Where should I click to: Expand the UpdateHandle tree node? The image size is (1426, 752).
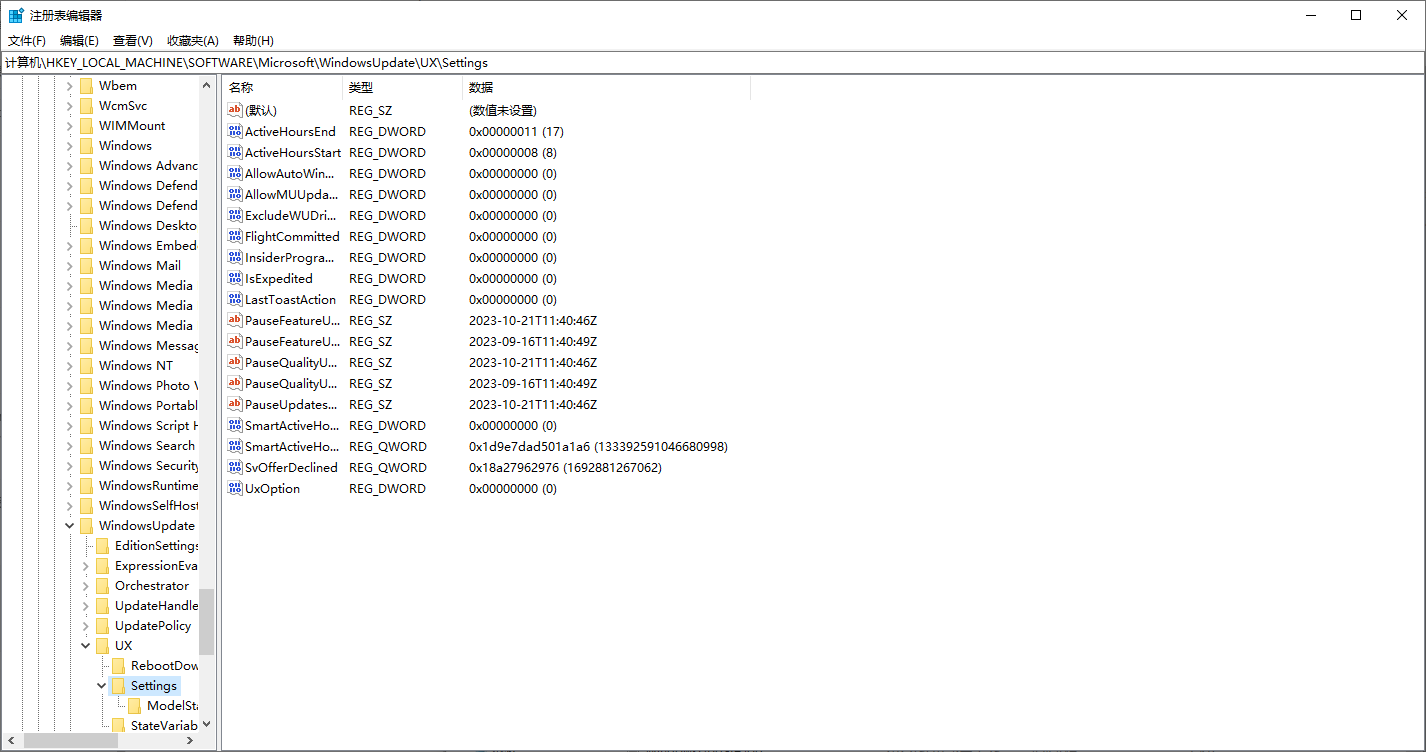86,605
